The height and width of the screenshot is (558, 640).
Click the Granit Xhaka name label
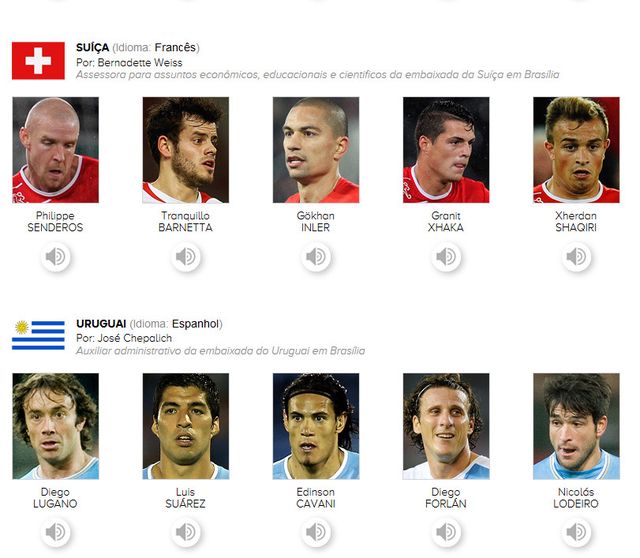pyautogui.click(x=446, y=222)
